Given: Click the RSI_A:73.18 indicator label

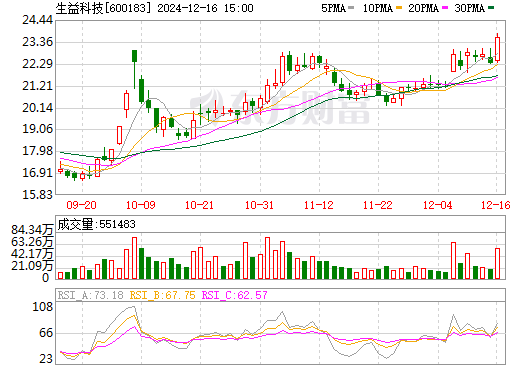Looking at the screenshot, I should tap(91, 295).
